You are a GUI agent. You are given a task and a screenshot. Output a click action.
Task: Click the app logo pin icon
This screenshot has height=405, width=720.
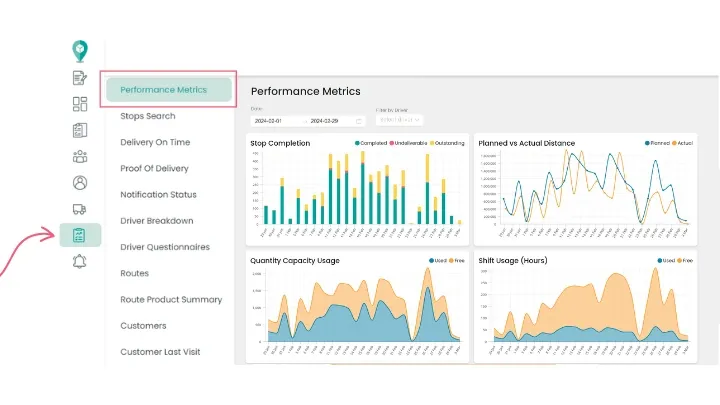[x=80, y=51]
